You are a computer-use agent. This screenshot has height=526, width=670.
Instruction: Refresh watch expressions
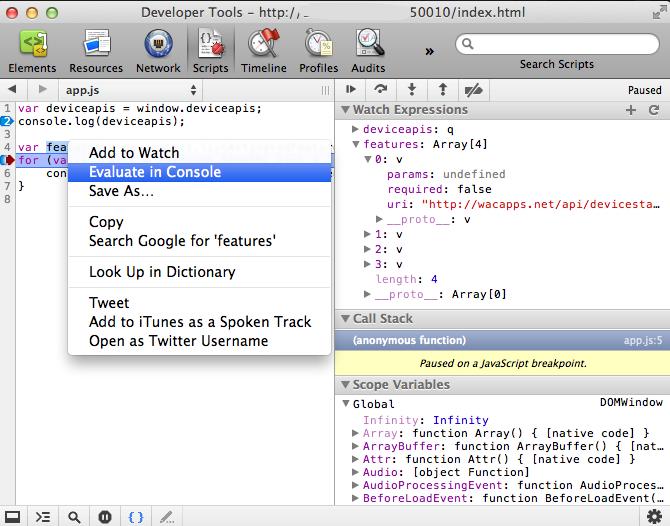tap(654, 110)
